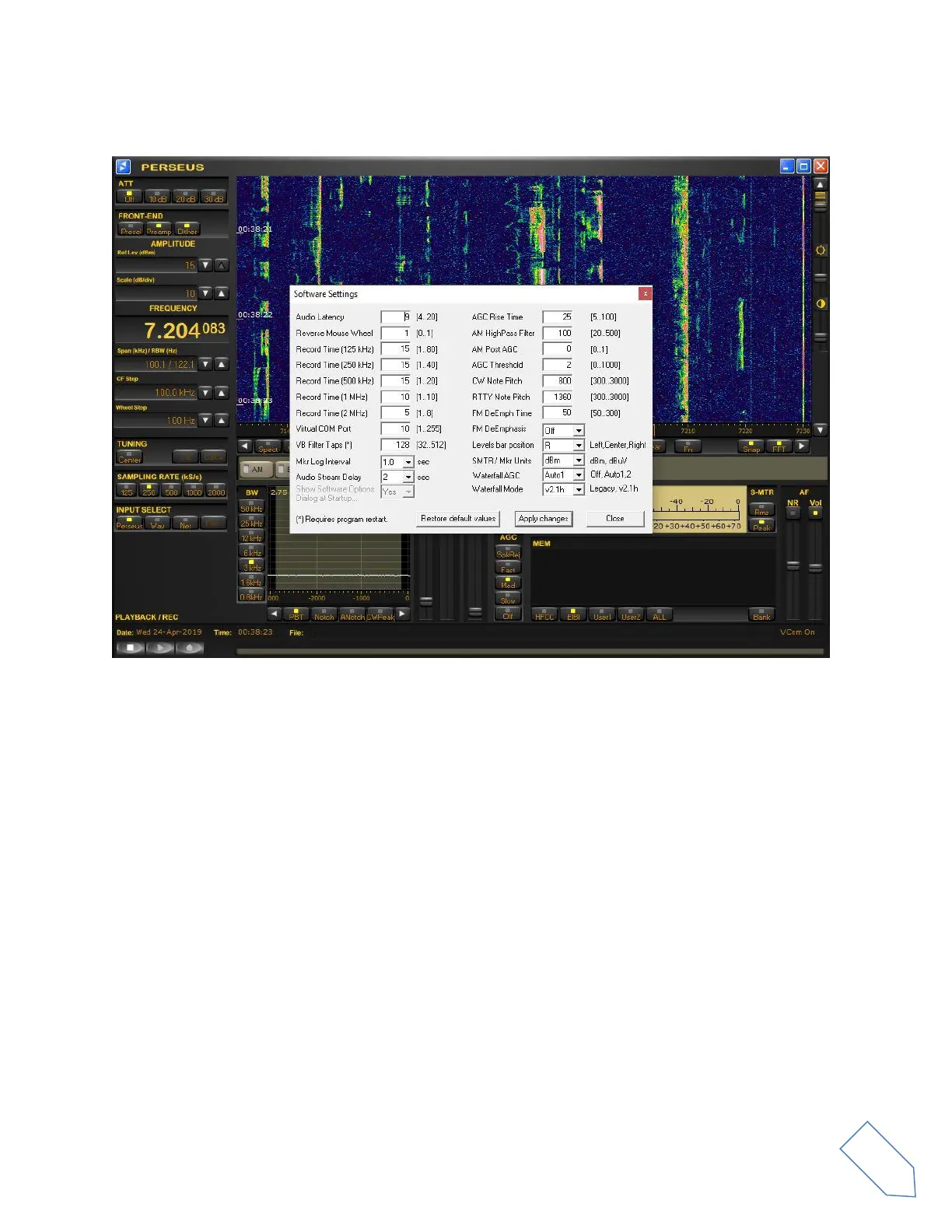Click the left arrow beside PBT button

(x=274, y=614)
